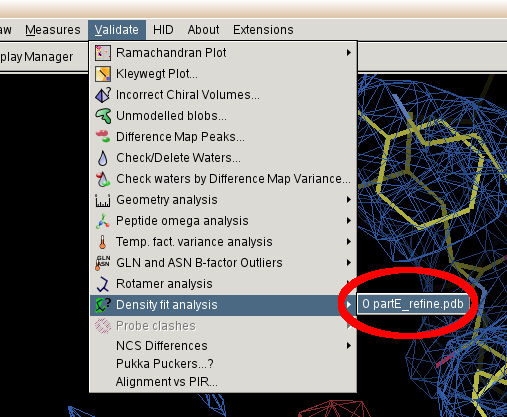Click the Temp. fact. variance thermometer icon
The image size is (507, 417).
pyautogui.click(x=103, y=242)
